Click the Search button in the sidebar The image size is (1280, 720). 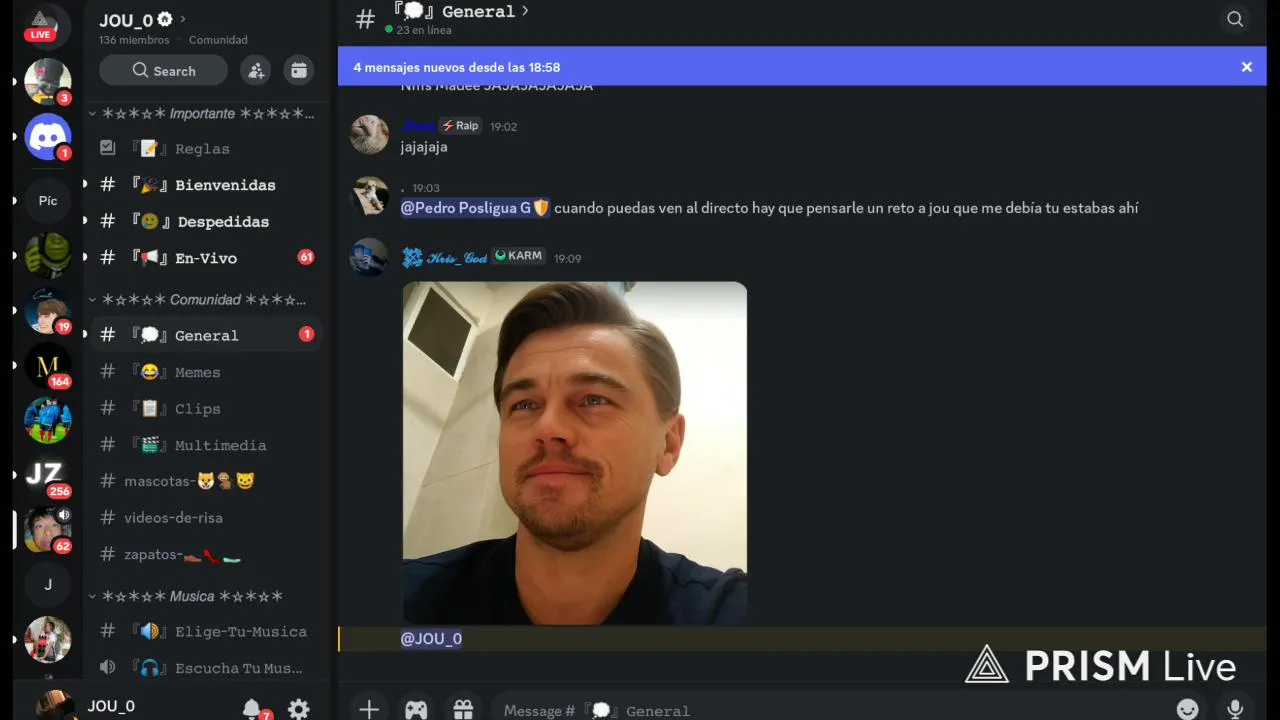pyautogui.click(x=163, y=70)
